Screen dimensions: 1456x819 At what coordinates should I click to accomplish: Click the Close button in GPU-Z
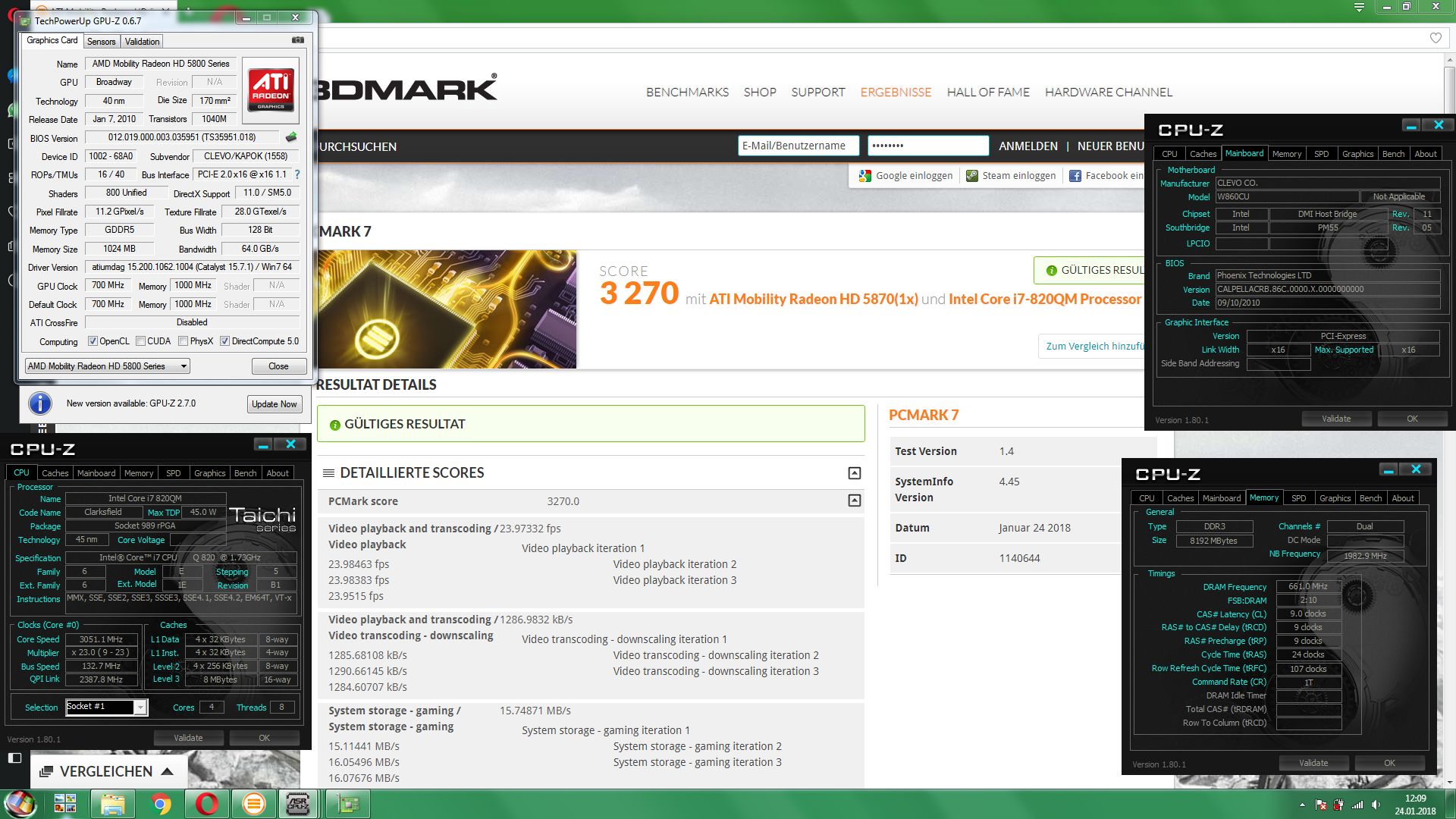pyautogui.click(x=278, y=366)
